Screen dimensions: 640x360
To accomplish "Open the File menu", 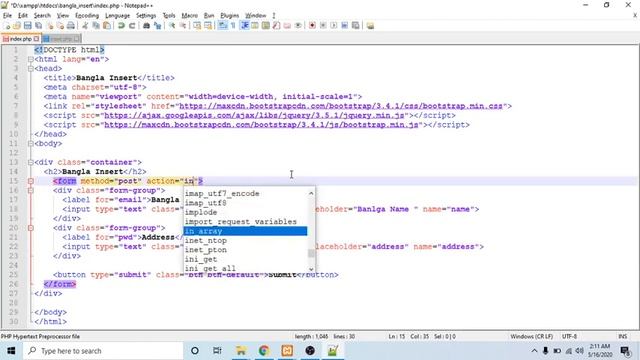I will pyautogui.click(x=7, y=16).
